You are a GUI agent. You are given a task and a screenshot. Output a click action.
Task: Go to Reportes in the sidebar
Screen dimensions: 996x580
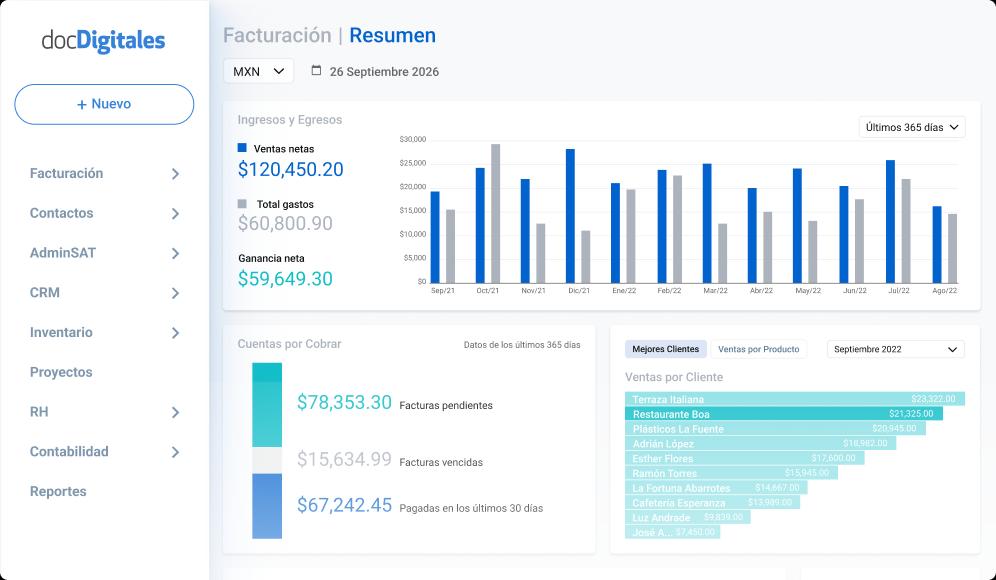(58, 492)
